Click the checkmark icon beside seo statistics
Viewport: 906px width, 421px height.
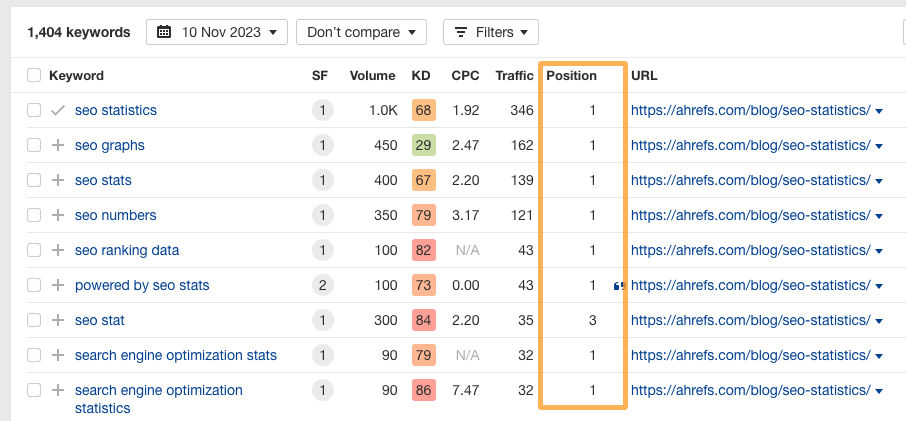pos(58,110)
